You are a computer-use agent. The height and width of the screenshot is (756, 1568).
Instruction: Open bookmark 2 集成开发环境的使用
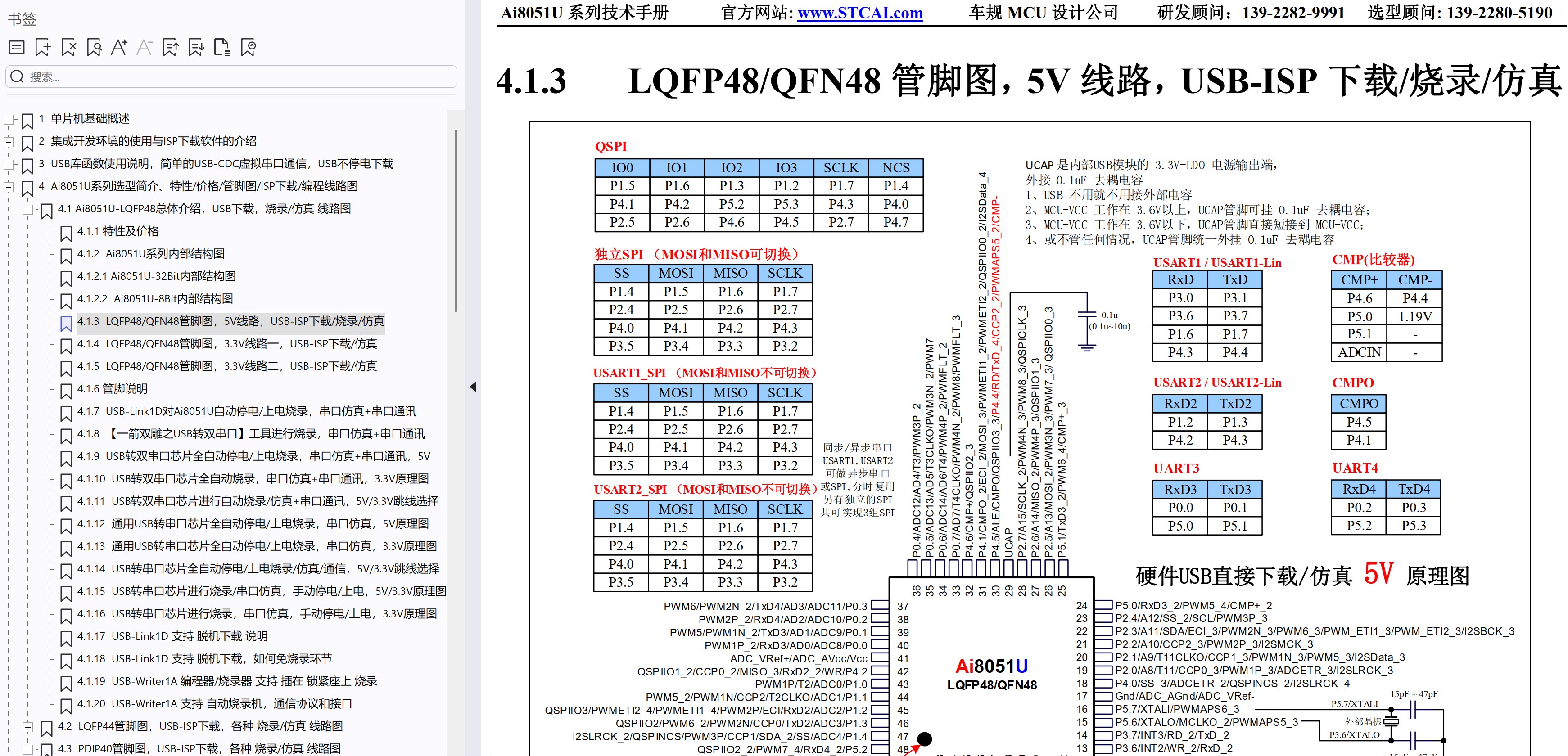click(147, 141)
